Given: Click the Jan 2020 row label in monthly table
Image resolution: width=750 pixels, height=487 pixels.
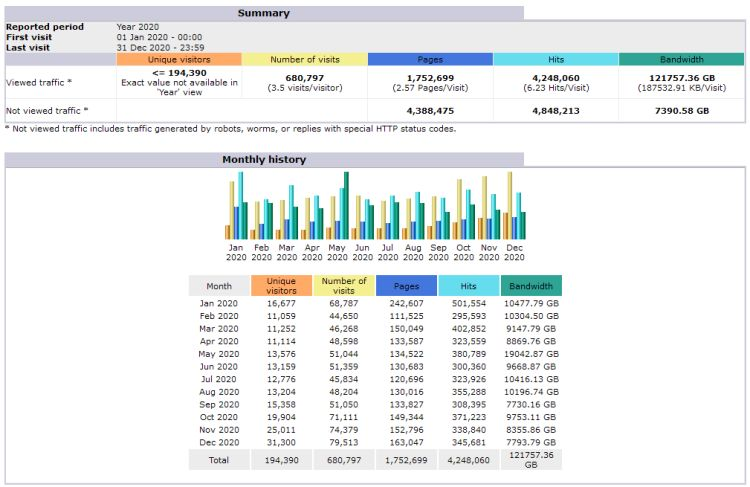Looking at the screenshot, I should [x=219, y=303].
